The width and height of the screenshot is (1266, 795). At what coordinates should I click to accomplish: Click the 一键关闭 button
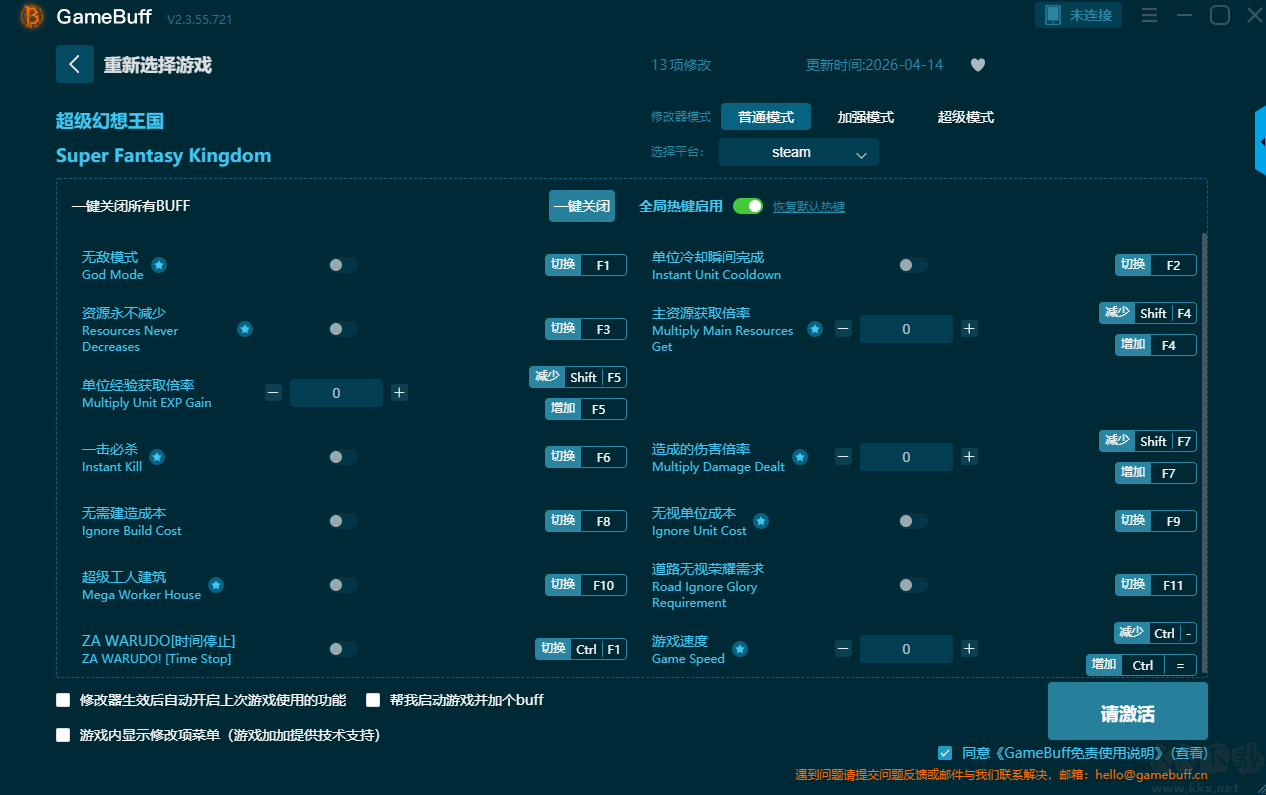[582, 206]
